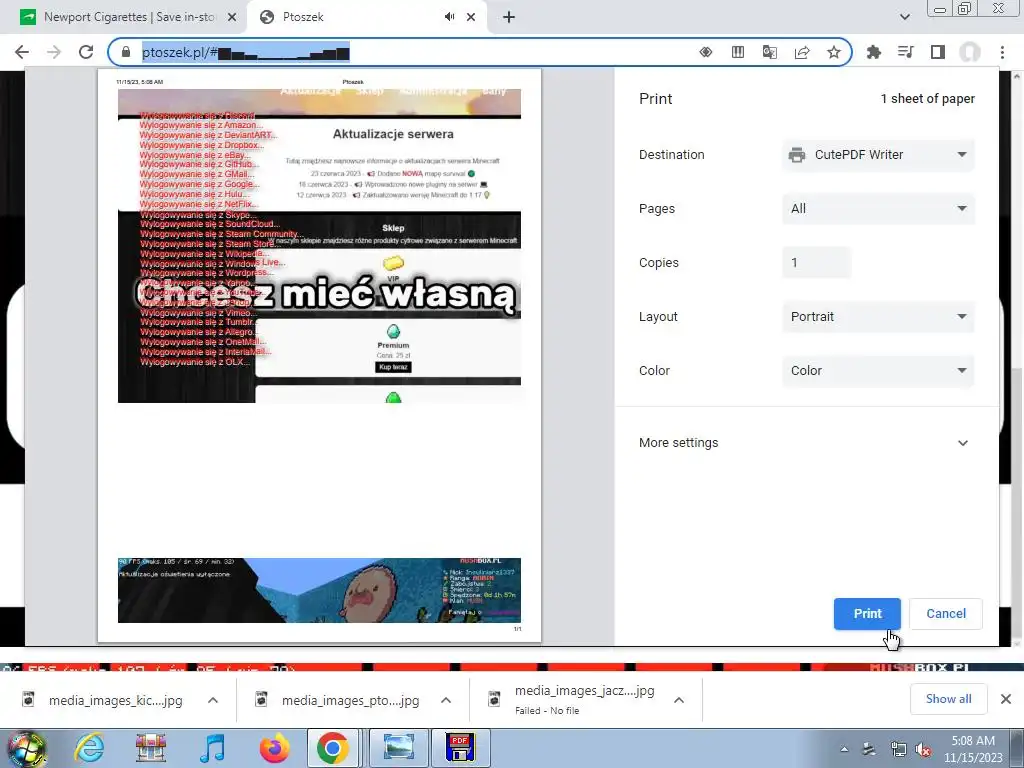Mute the Ptoszek tab audio icon

pyautogui.click(x=449, y=17)
